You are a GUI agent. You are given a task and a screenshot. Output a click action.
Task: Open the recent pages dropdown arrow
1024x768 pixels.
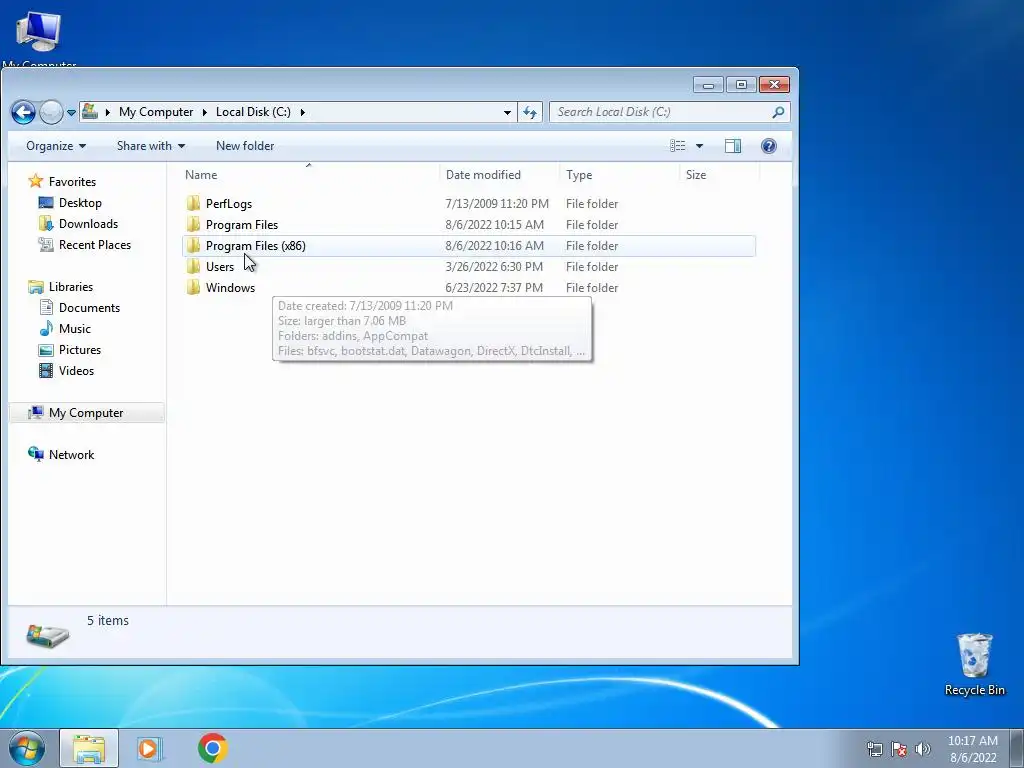(71, 113)
